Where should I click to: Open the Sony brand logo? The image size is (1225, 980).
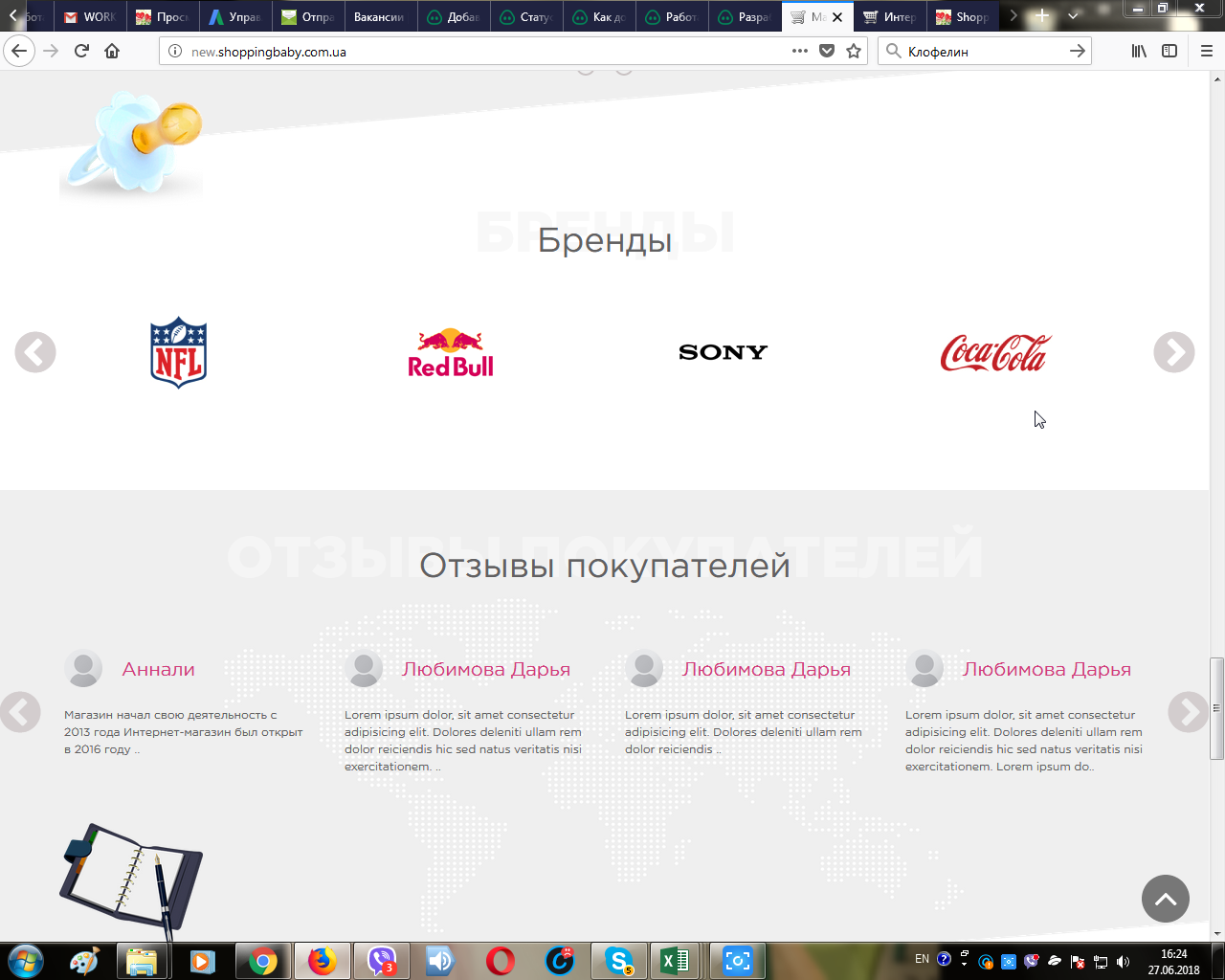tap(724, 352)
